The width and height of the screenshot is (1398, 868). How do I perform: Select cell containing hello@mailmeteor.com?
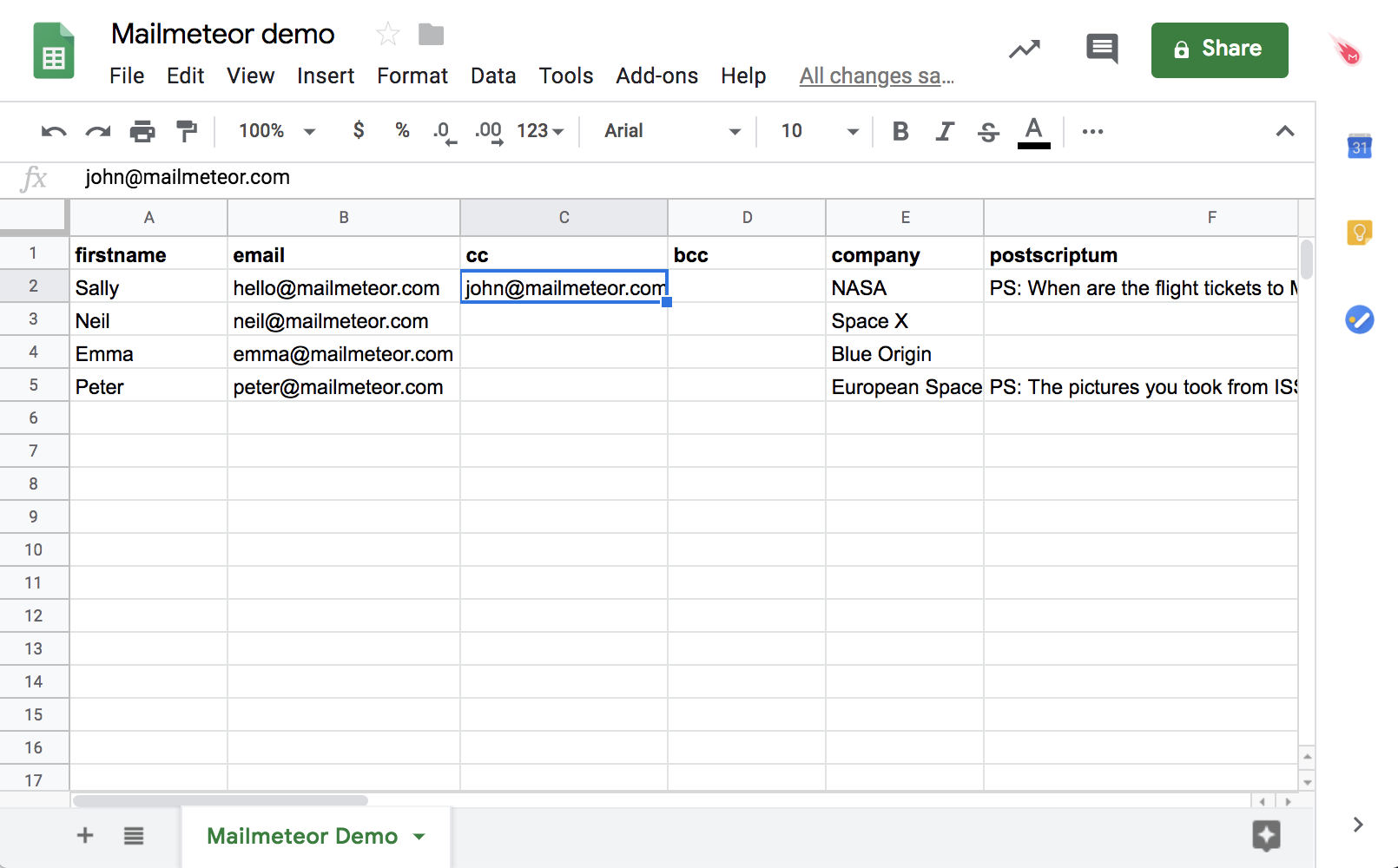(344, 287)
